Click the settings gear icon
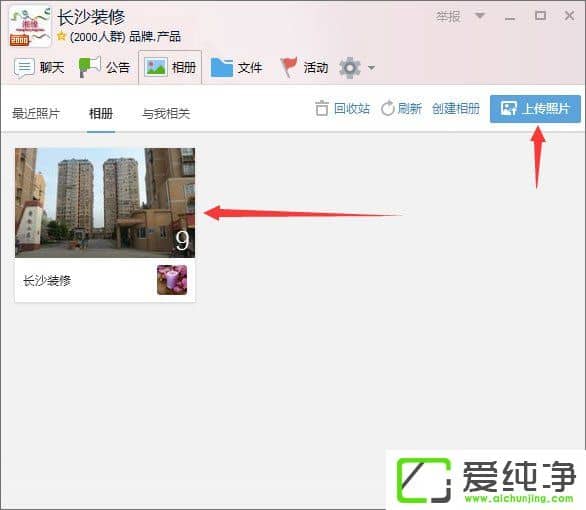Viewport: 586px width, 510px height. (350, 68)
